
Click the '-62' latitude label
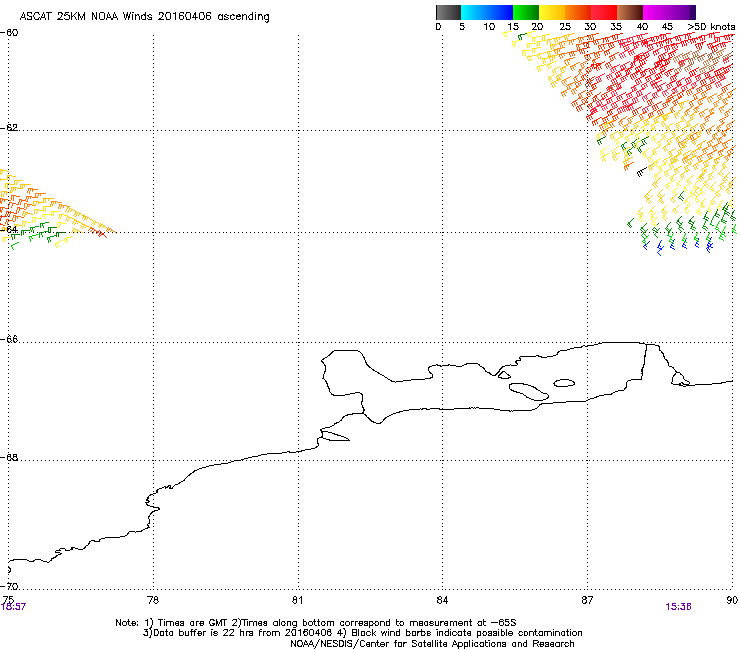[10, 127]
